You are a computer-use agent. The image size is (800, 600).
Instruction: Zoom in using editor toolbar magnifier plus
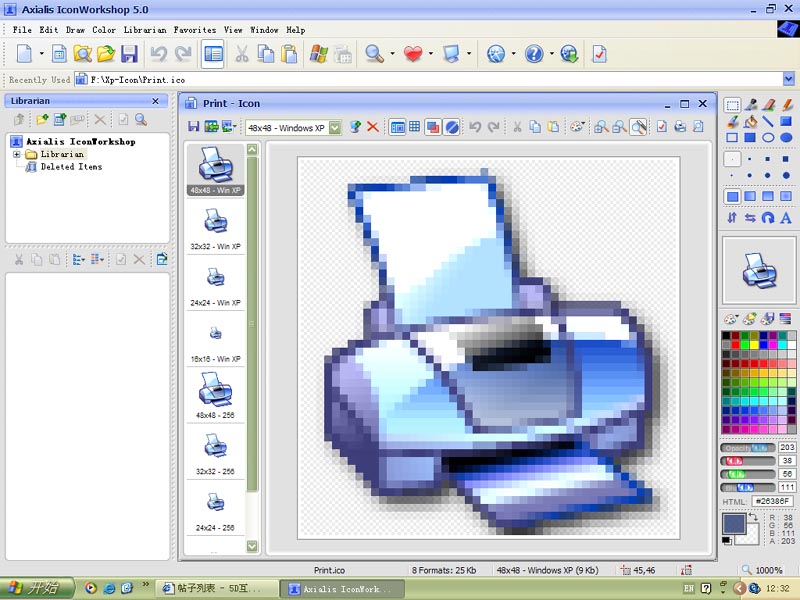pos(601,127)
